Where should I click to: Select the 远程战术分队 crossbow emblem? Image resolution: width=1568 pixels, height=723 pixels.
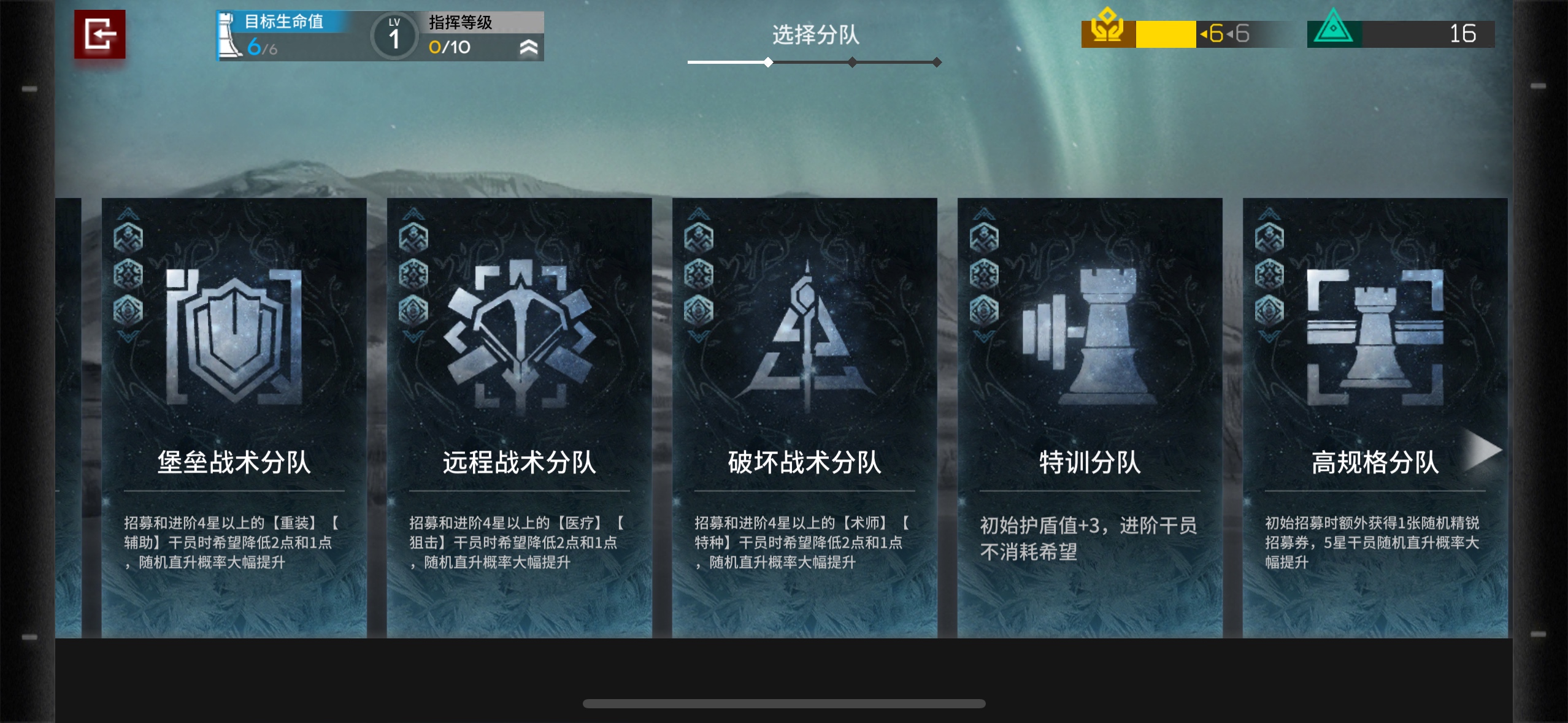[x=520, y=334]
